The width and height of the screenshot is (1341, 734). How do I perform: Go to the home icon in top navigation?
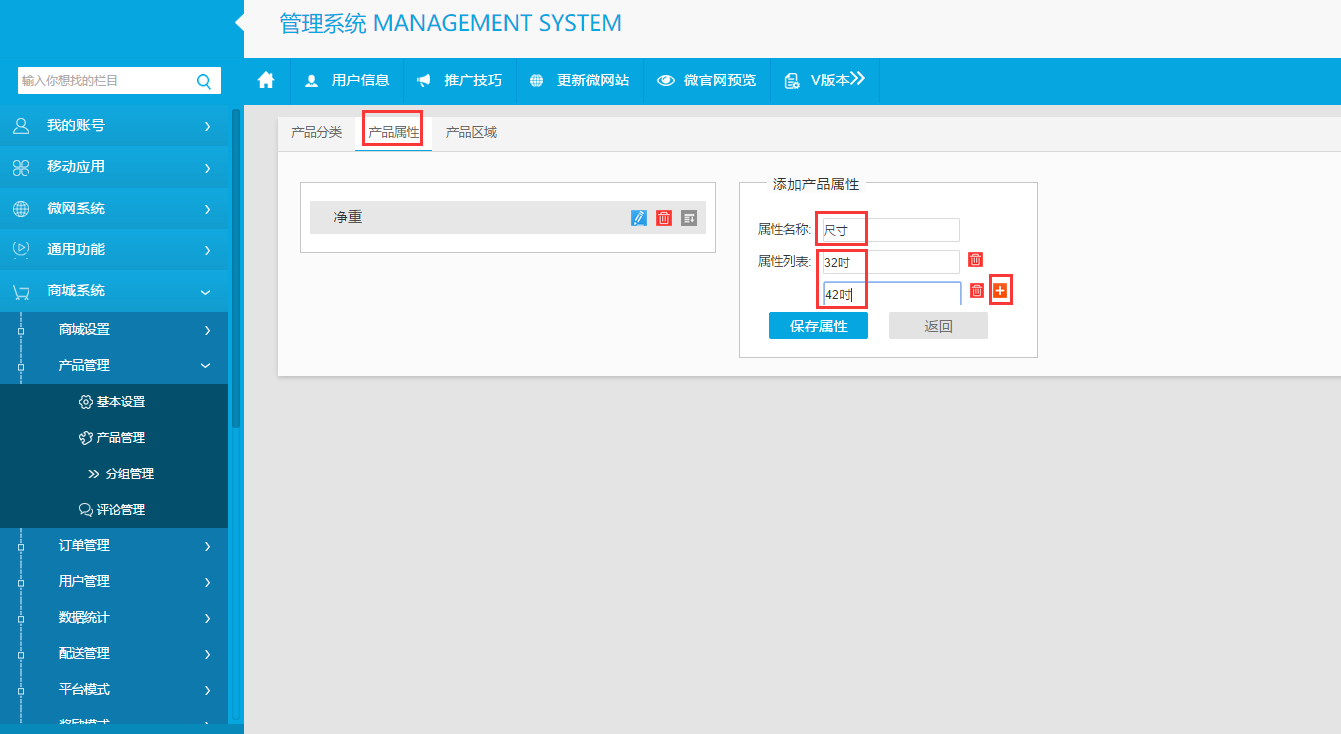tap(266, 80)
